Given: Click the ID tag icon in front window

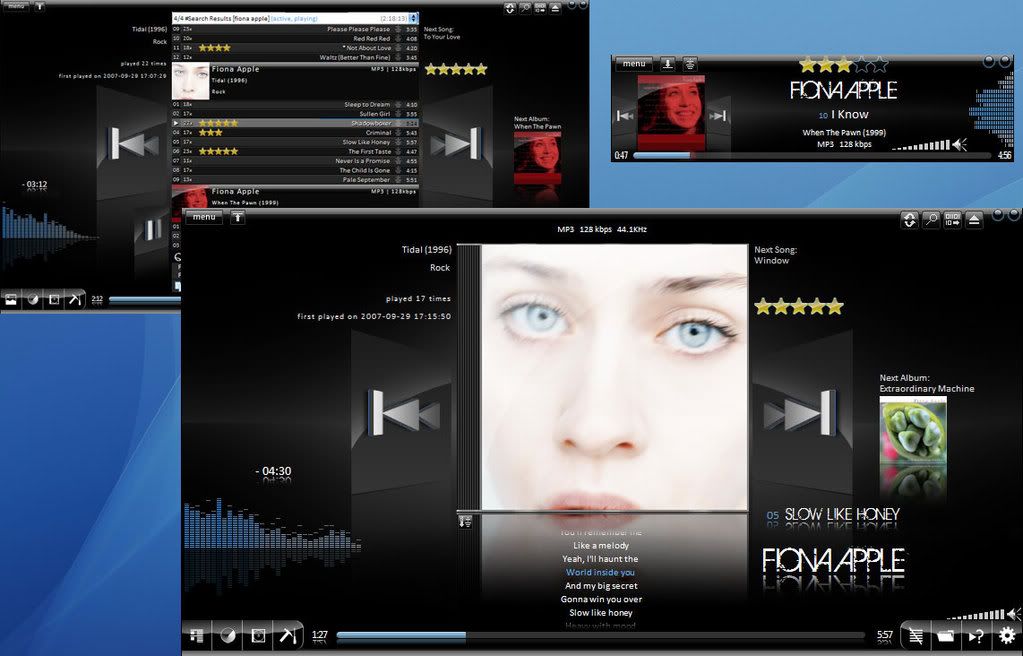Looking at the screenshot, I should click(953, 220).
